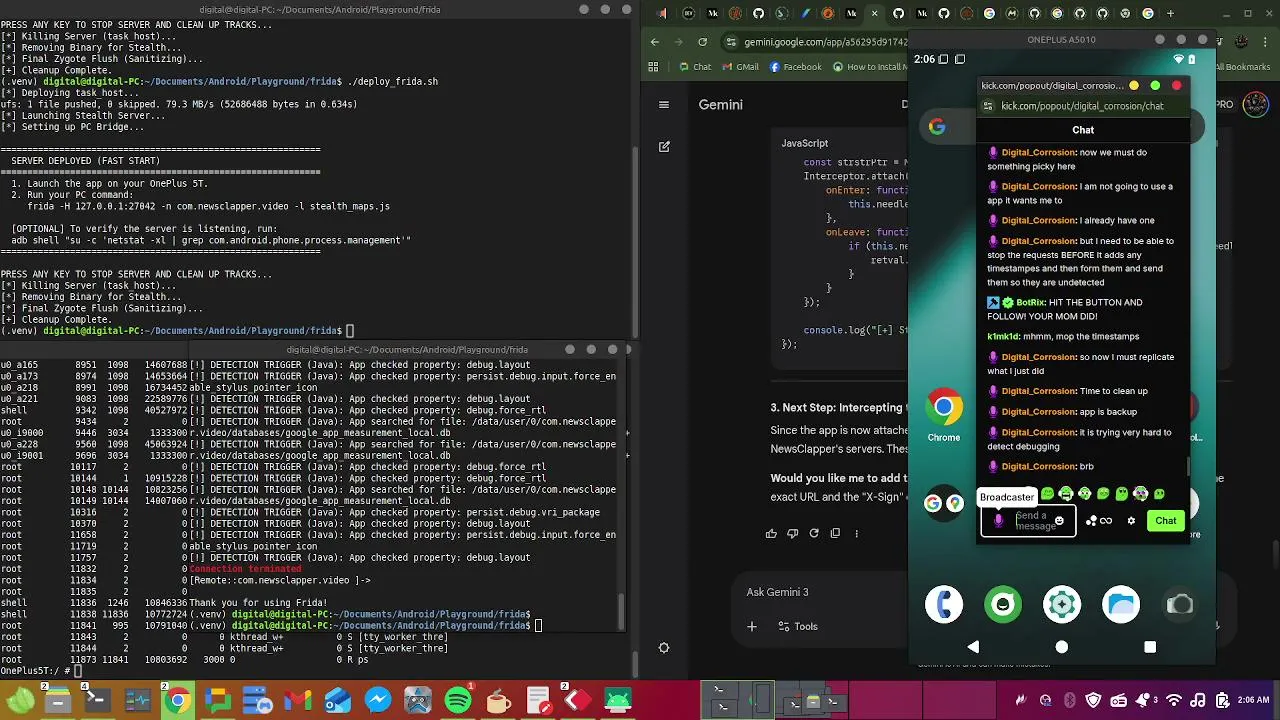This screenshot has height=720, width=1280.
Task: Click green Chat send button in Kick
Action: pyautogui.click(x=1166, y=520)
